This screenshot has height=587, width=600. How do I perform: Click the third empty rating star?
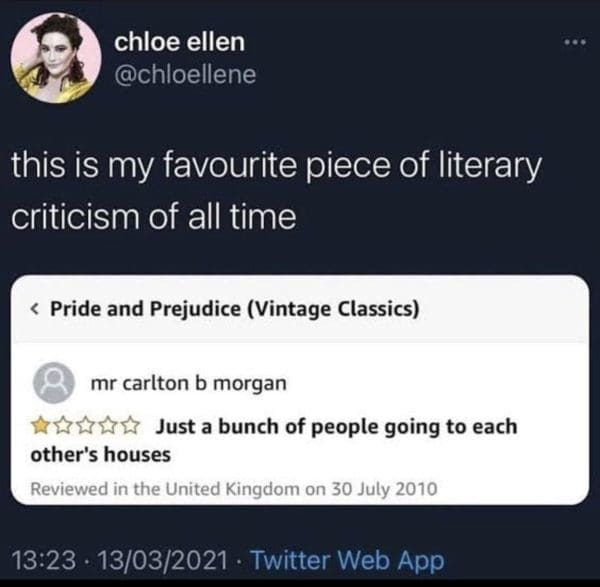pos(85,426)
